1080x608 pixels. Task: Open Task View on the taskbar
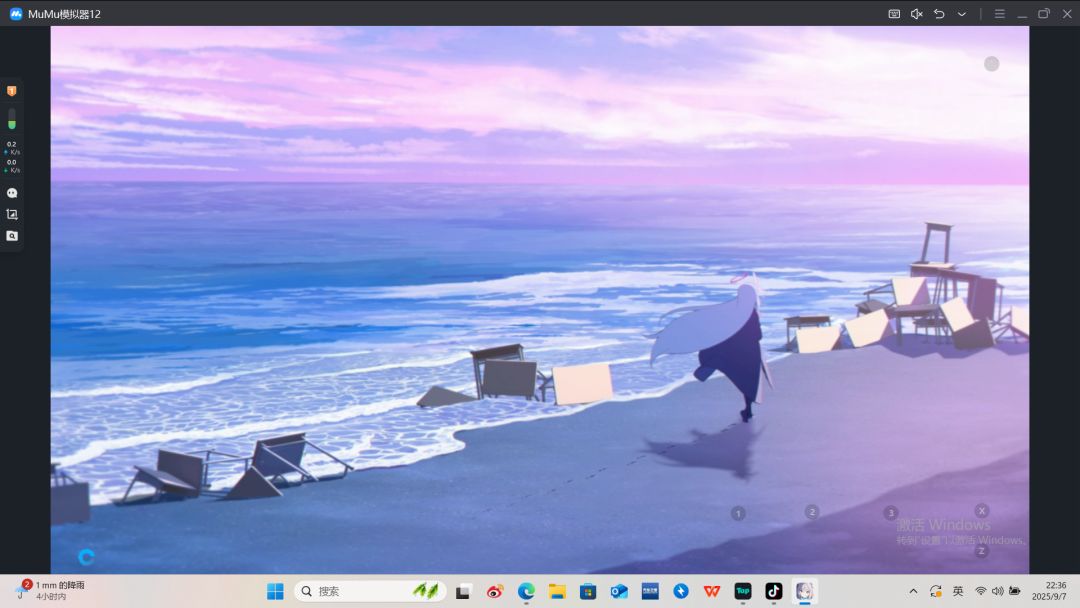(x=463, y=591)
